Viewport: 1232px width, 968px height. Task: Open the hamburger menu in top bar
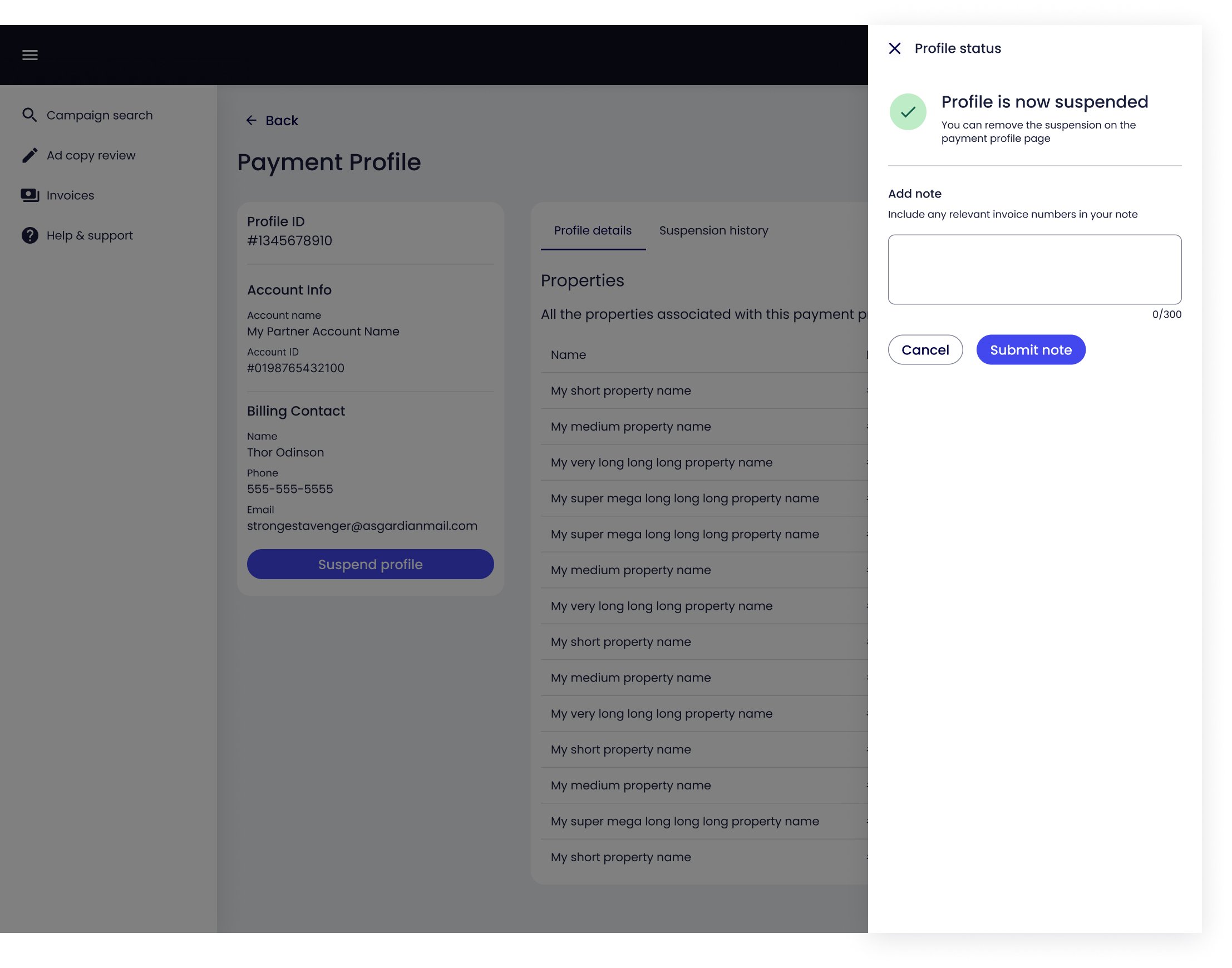click(x=30, y=55)
